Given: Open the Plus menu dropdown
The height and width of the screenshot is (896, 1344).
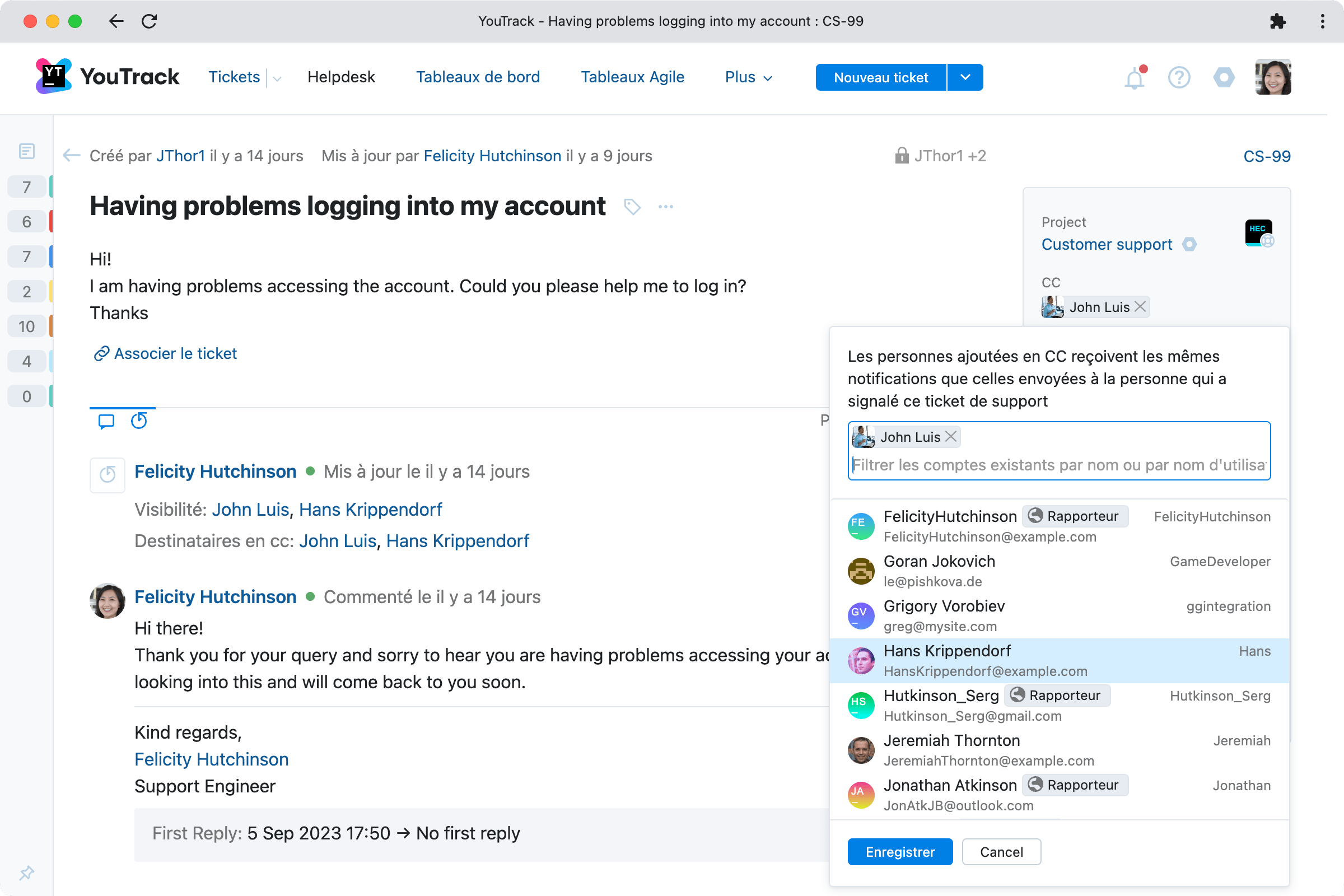Looking at the screenshot, I should (749, 77).
